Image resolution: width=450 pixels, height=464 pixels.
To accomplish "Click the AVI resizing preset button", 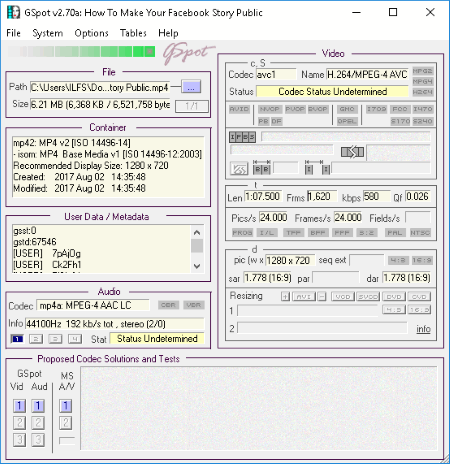I will pyautogui.click(x=304, y=296).
